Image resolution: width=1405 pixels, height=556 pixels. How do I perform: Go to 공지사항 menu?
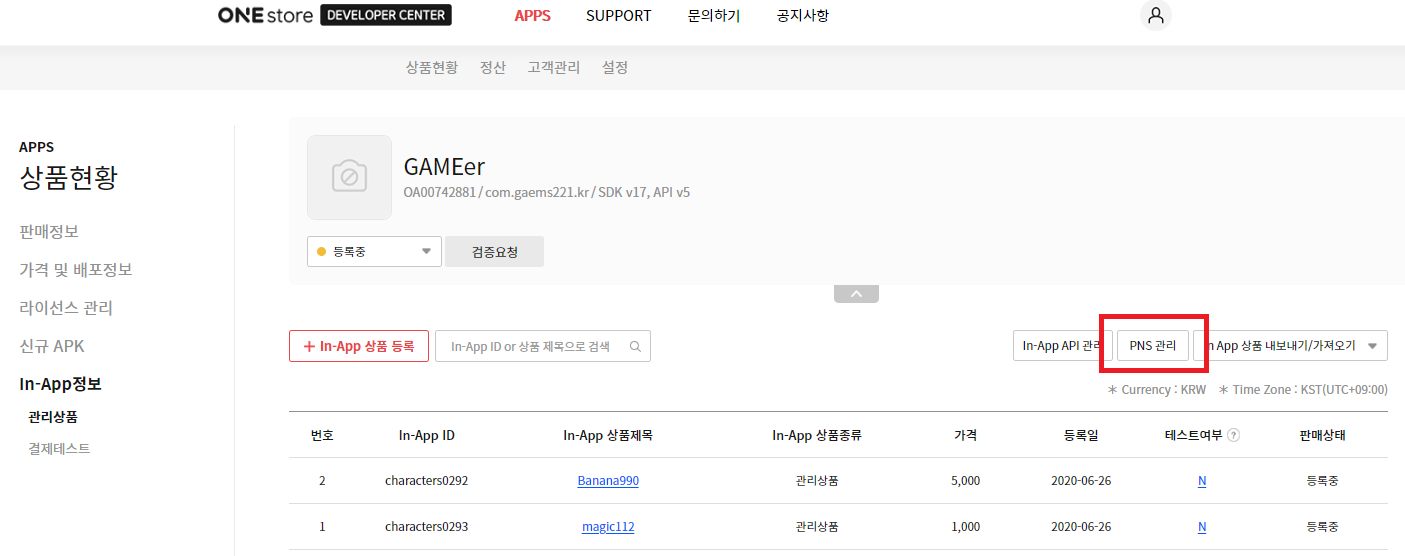[802, 16]
